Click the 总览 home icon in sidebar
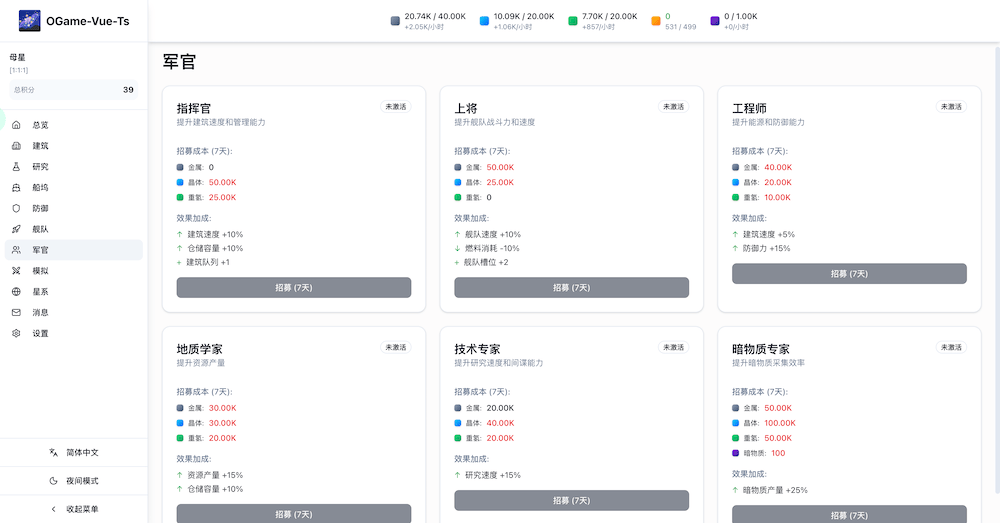This screenshot has height=523, width=1000. point(16,125)
